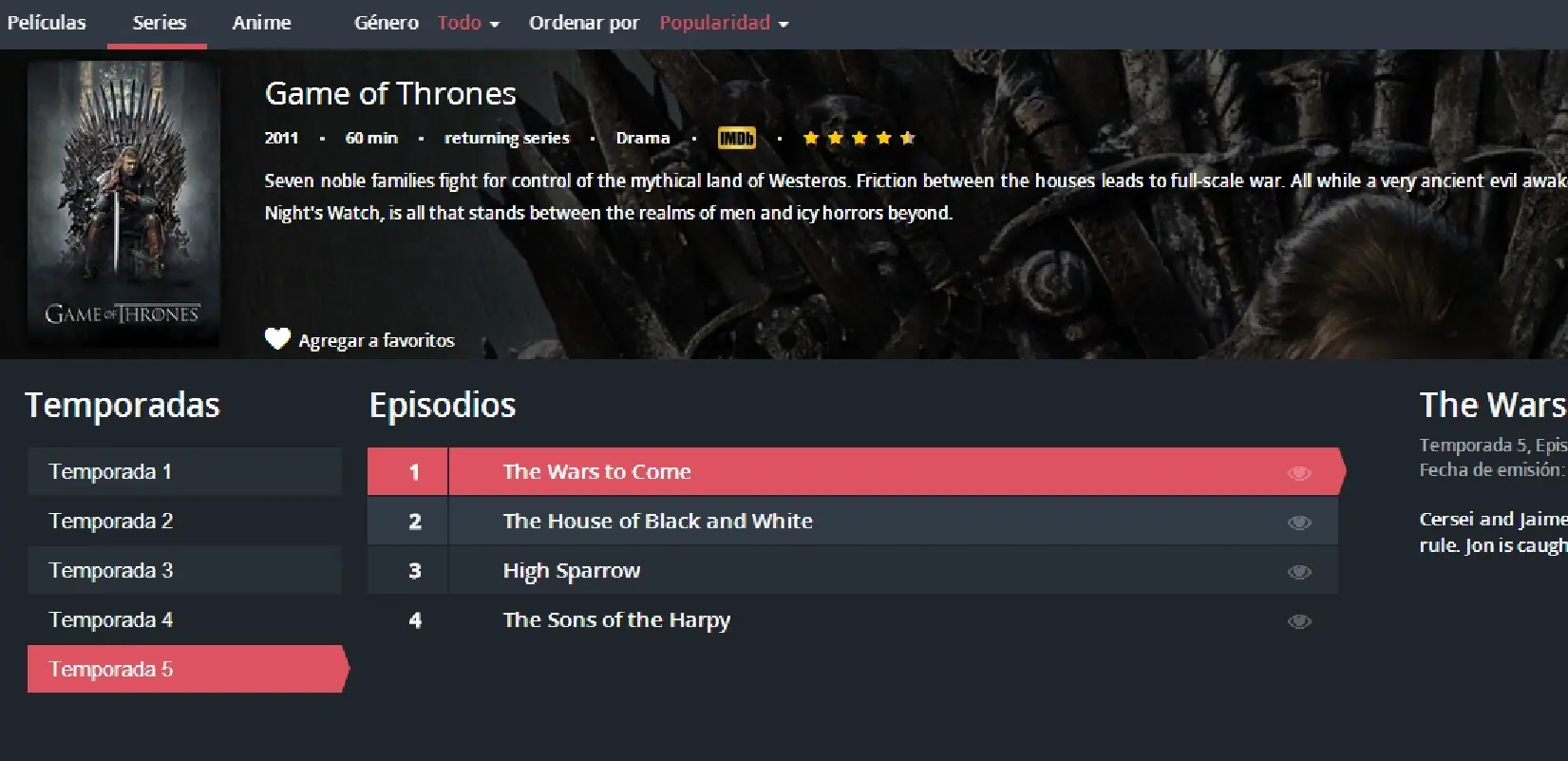Image resolution: width=1568 pixels, height=761 pixels.
Task: Select Temporada 3 in season list
Action: pos(184,570)
